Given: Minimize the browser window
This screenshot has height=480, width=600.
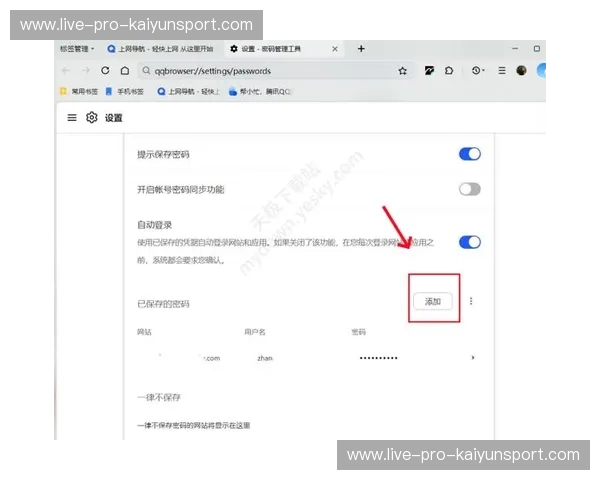Looking at the screenshot, I should [x=515, y=49].
